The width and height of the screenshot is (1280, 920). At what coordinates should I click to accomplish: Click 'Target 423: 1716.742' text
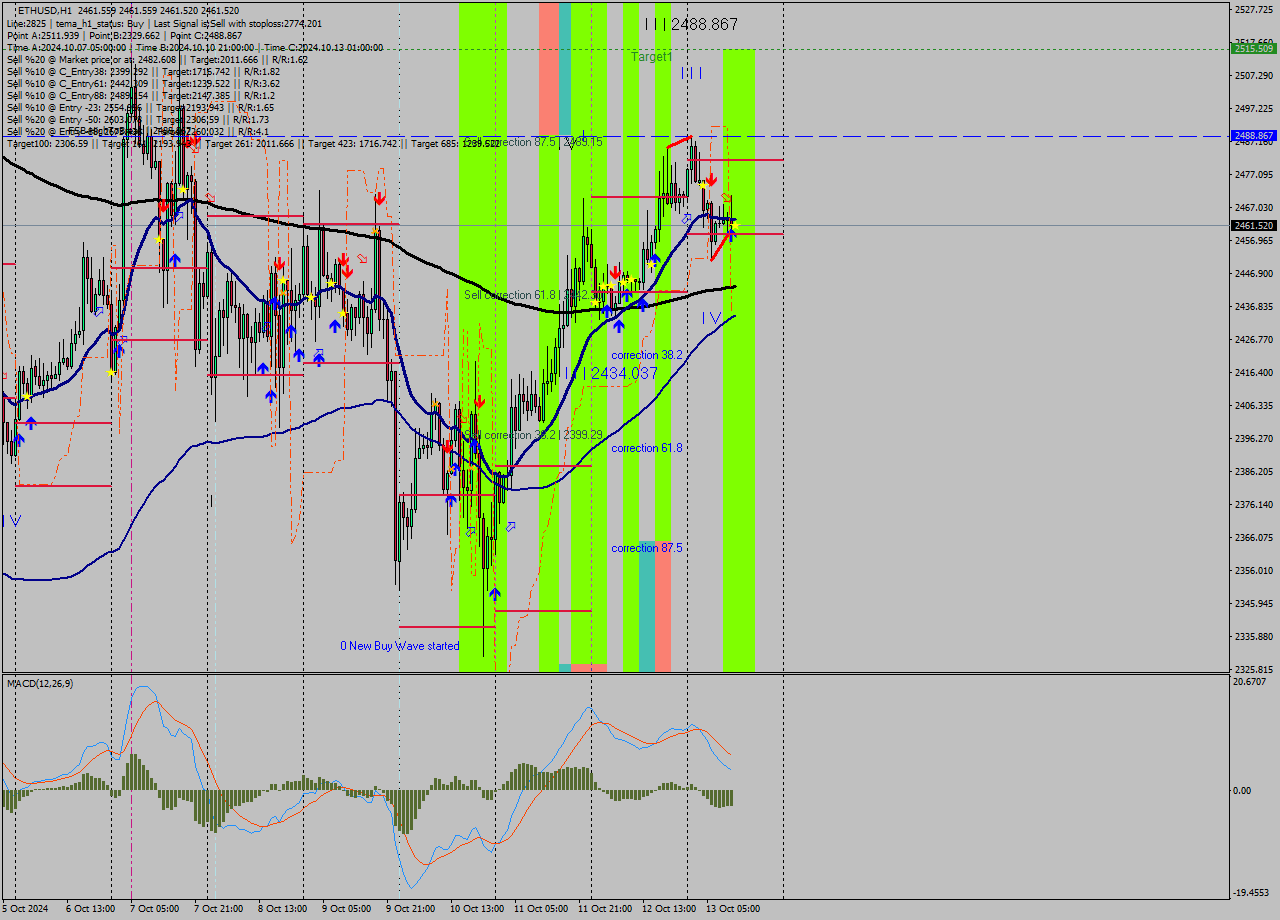point(354,143)
